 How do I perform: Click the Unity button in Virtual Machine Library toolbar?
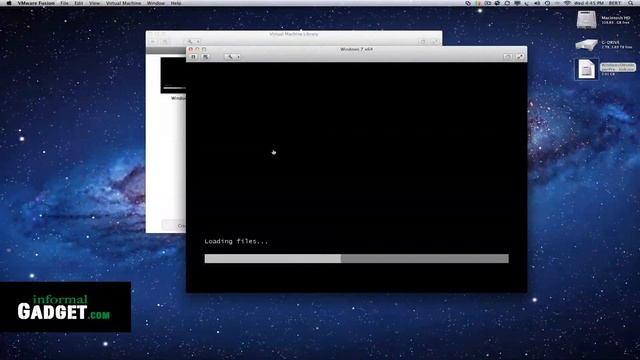tap(423, 42)
